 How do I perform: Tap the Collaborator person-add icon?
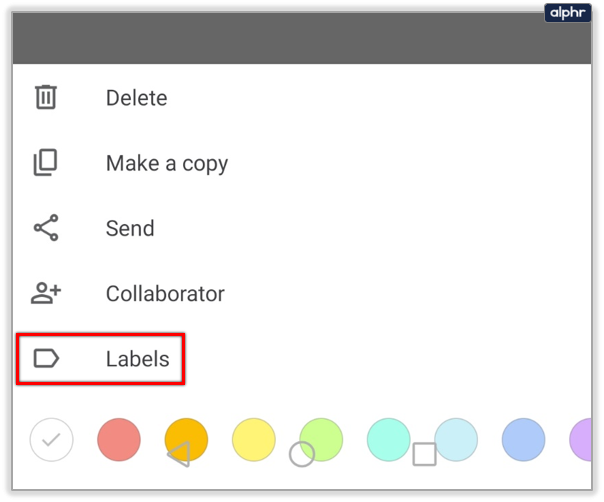coord(46,294)
